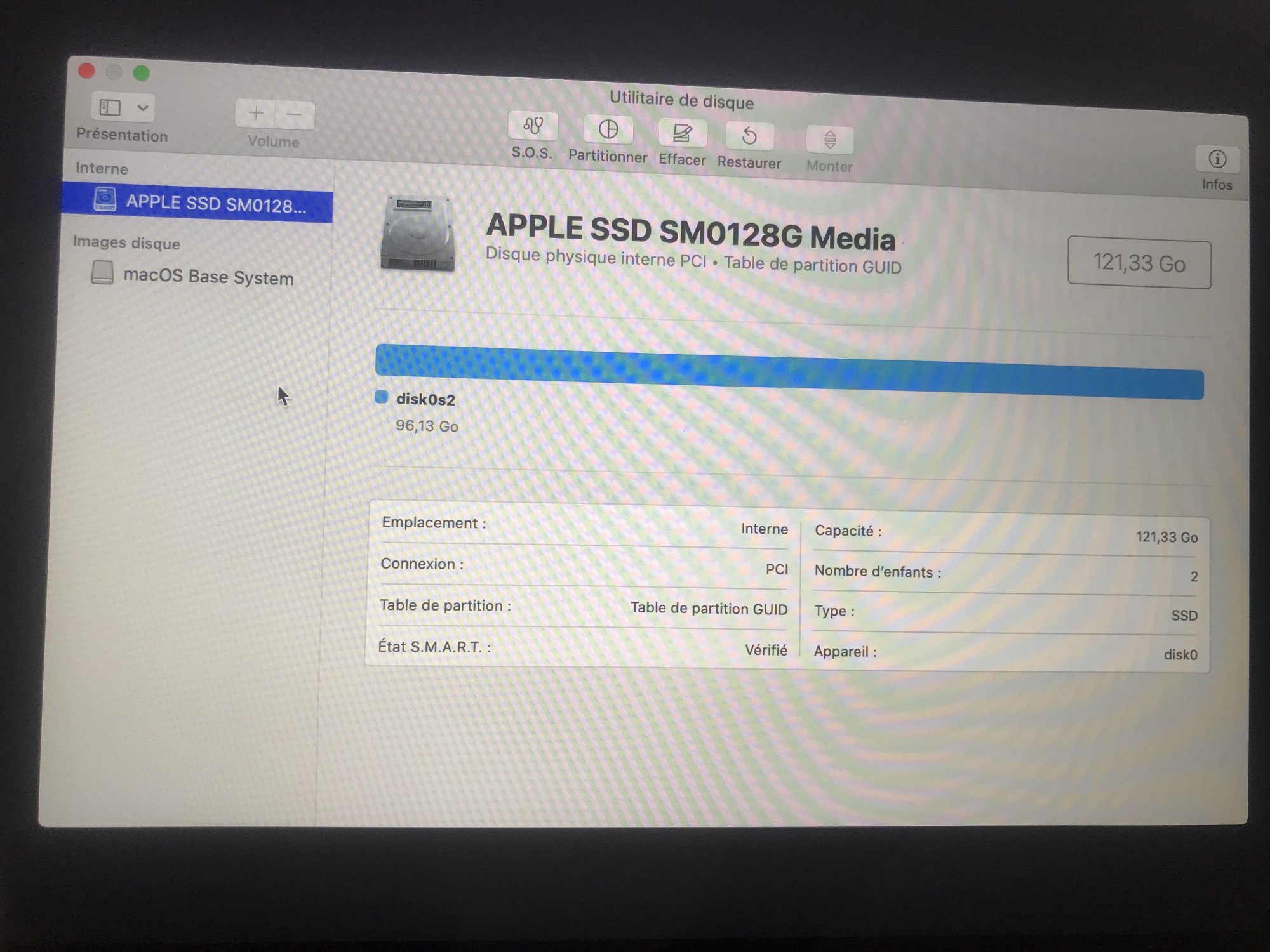Click the Type value SSD
This screenshot has width=1270, height=952.
pos(1184,616)
